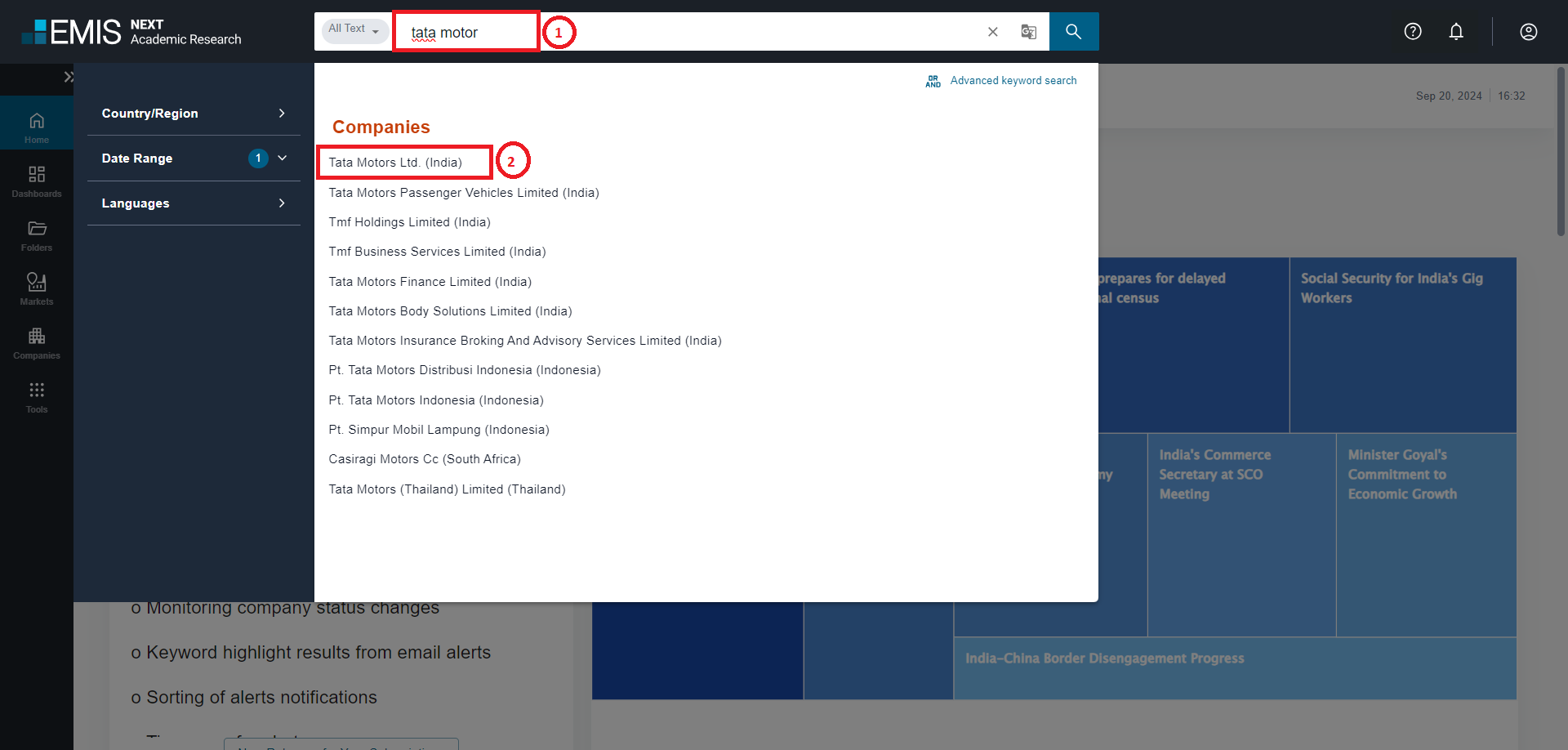Select Tata Motors Finance Limited (India)
Screen dimensions: 1568x750
pos(430,282)
